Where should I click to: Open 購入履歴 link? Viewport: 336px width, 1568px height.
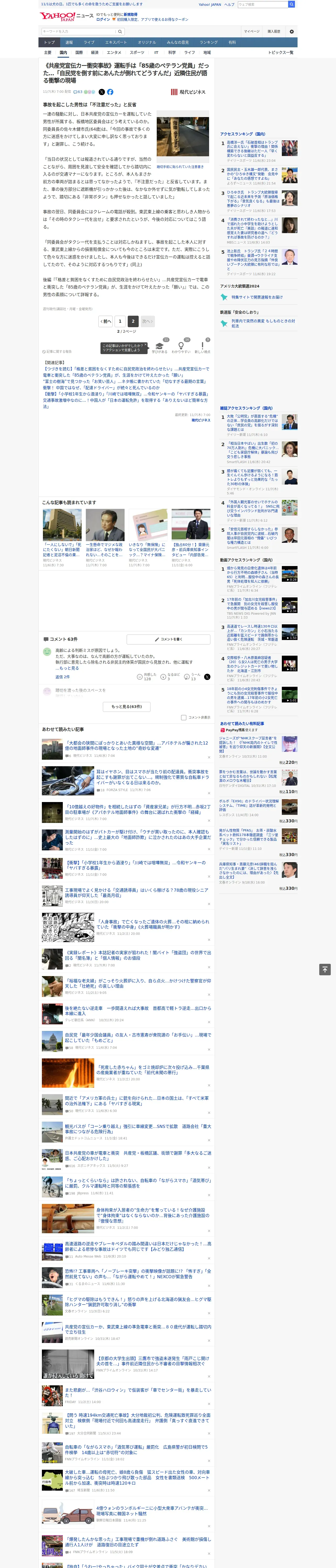click(274, 32)
